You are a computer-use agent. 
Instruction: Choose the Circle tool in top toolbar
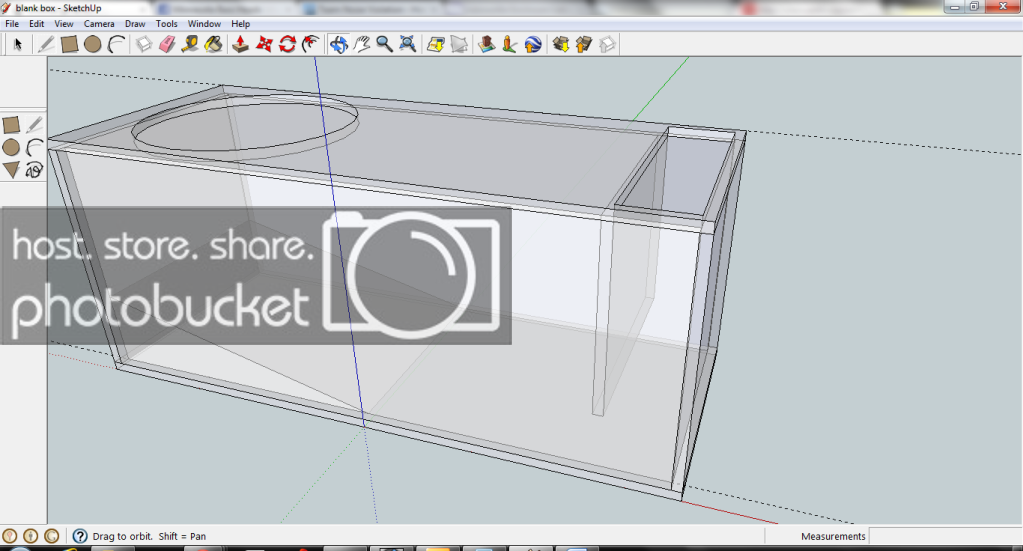click(x=93, y=44)
